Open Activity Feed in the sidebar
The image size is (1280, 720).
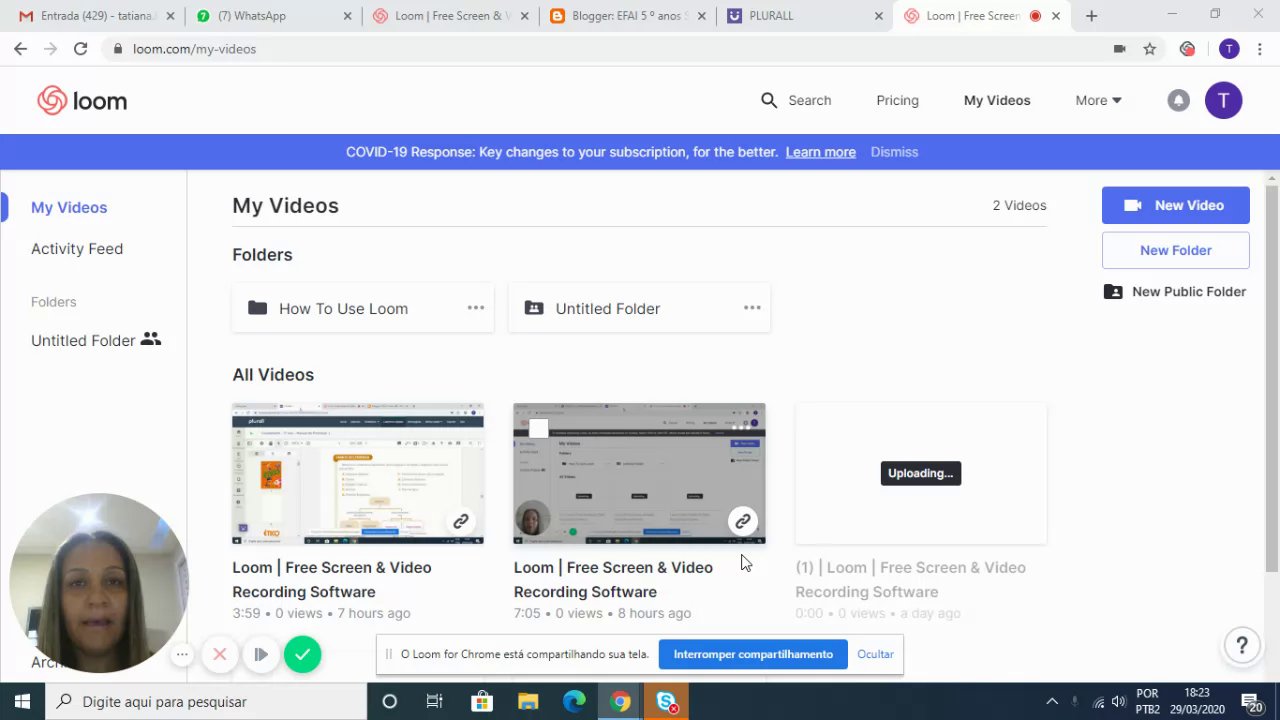pyautogui.click(x=77, y=249)
